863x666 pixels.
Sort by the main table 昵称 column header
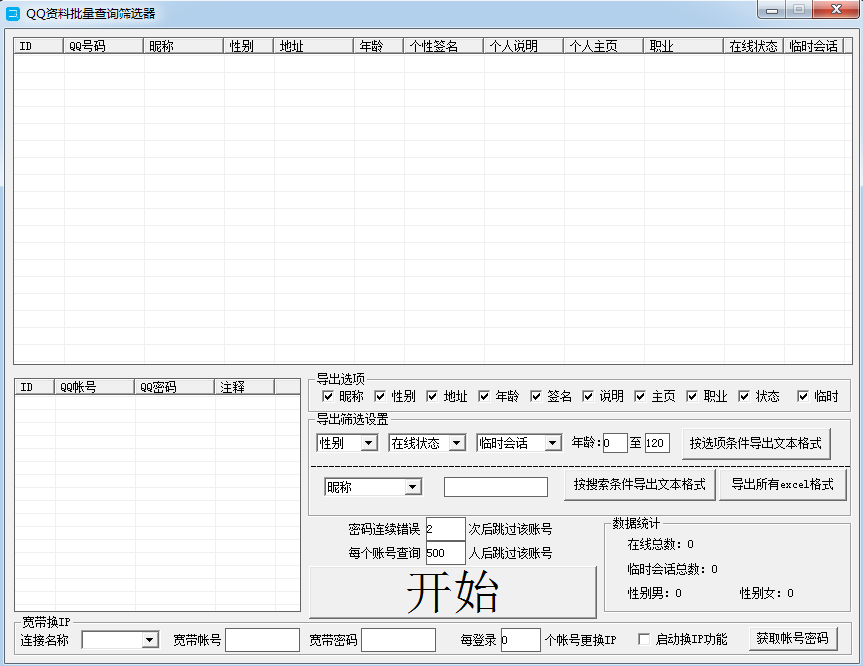(x=183, y=46)
